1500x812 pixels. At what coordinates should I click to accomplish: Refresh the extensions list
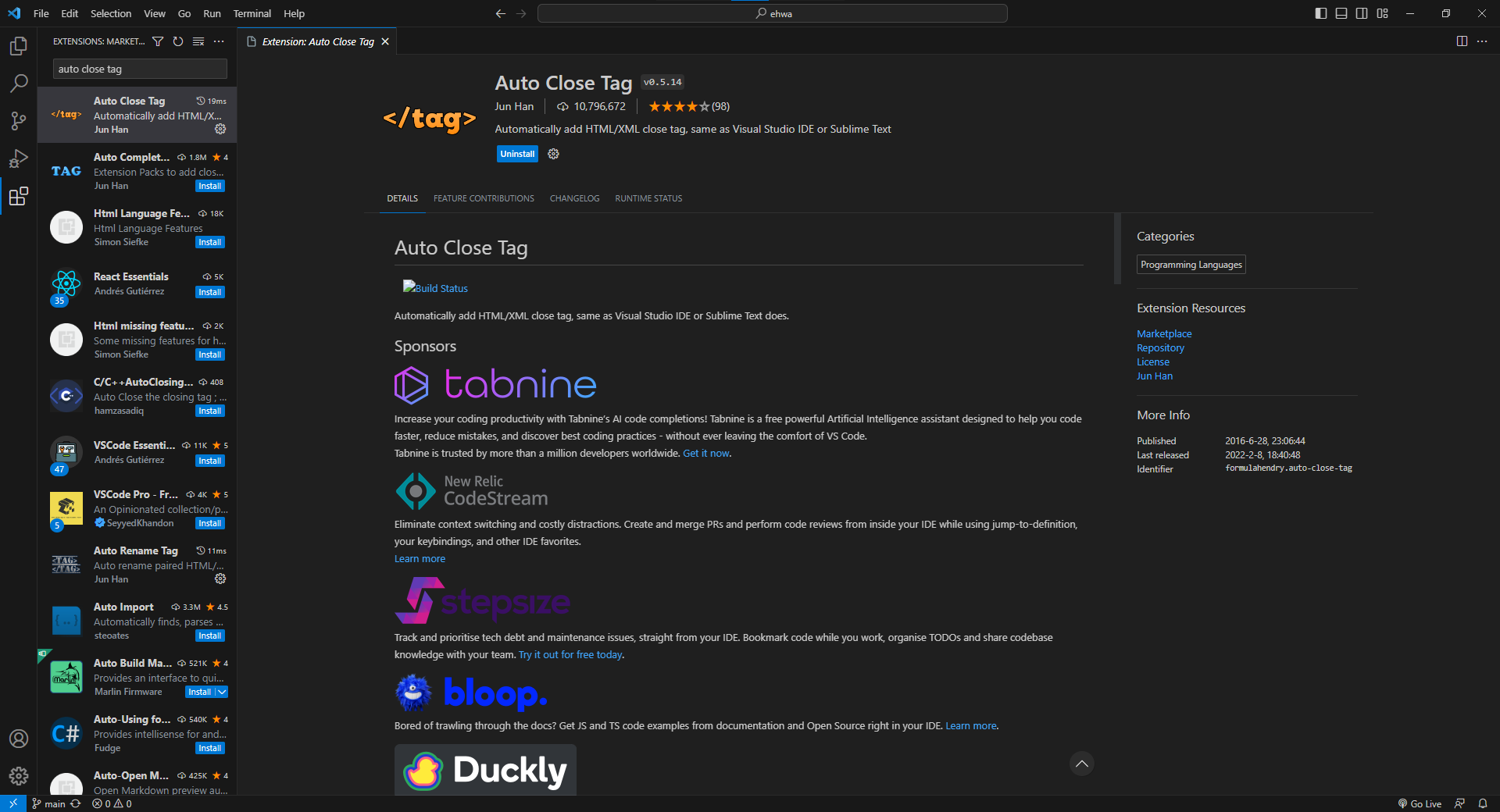[x=177, y=41]
